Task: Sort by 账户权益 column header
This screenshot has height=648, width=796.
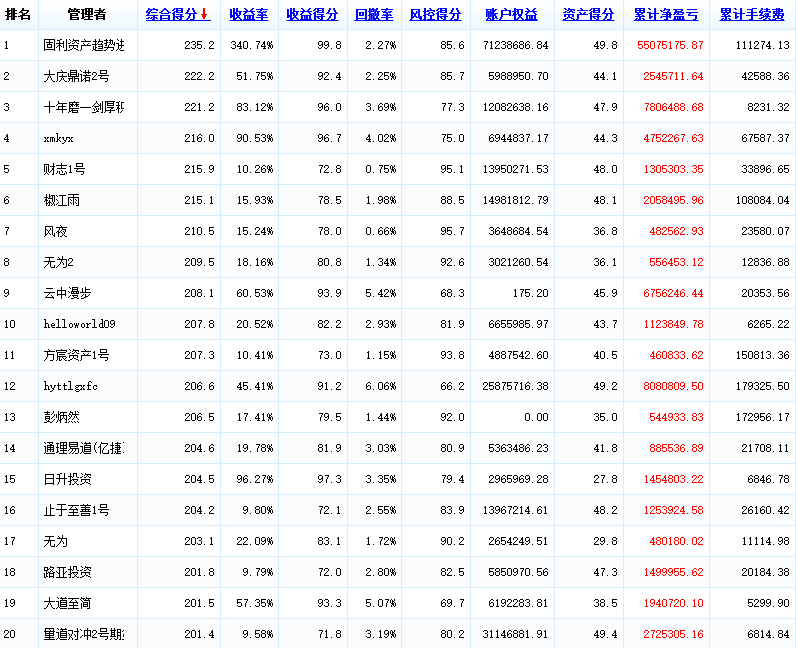Action: pyautogui.click(x=511, y=15)
